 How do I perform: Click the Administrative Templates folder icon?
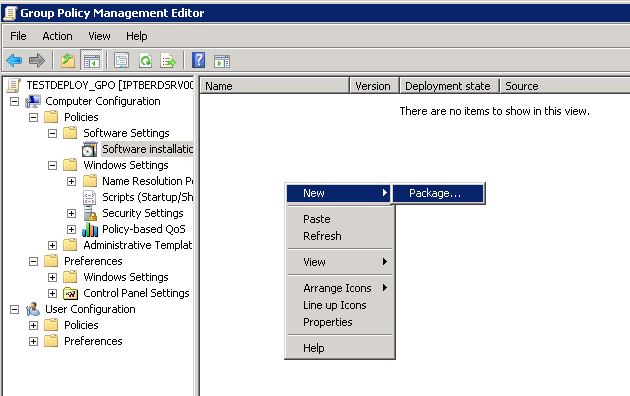pyautogui.click(x=70, y=245)
